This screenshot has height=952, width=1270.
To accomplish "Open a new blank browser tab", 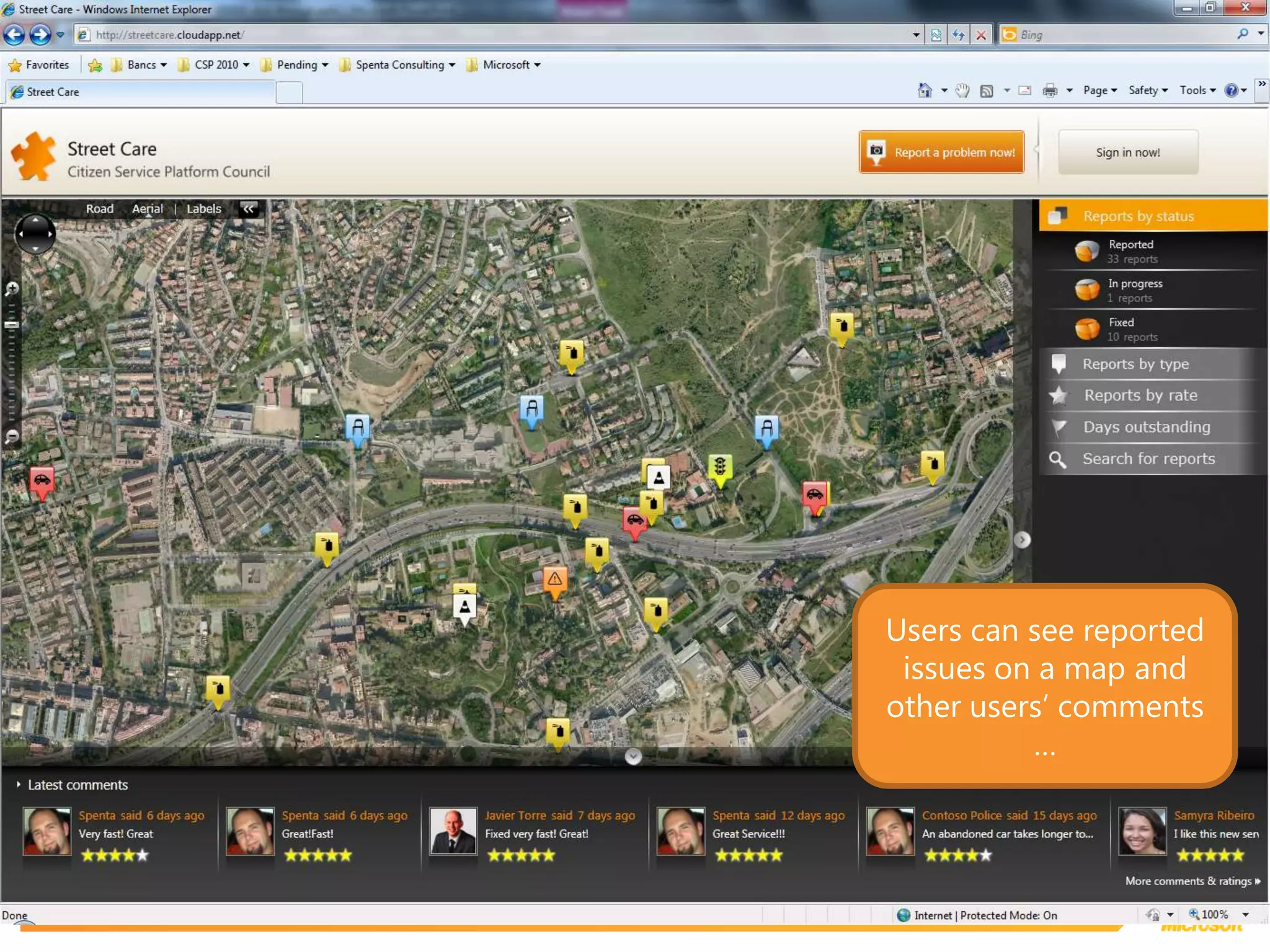I will [x=289, y=93].
